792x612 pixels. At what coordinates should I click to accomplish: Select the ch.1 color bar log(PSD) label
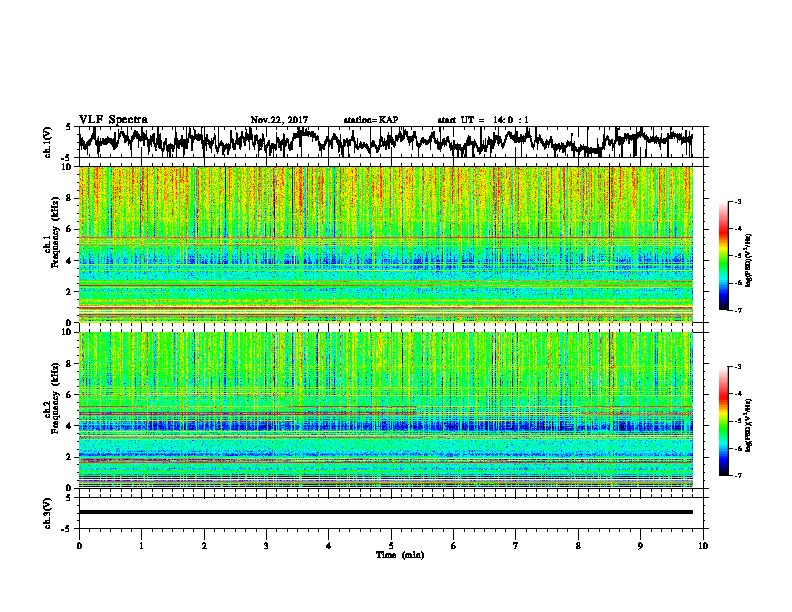(x=749, y=260)
